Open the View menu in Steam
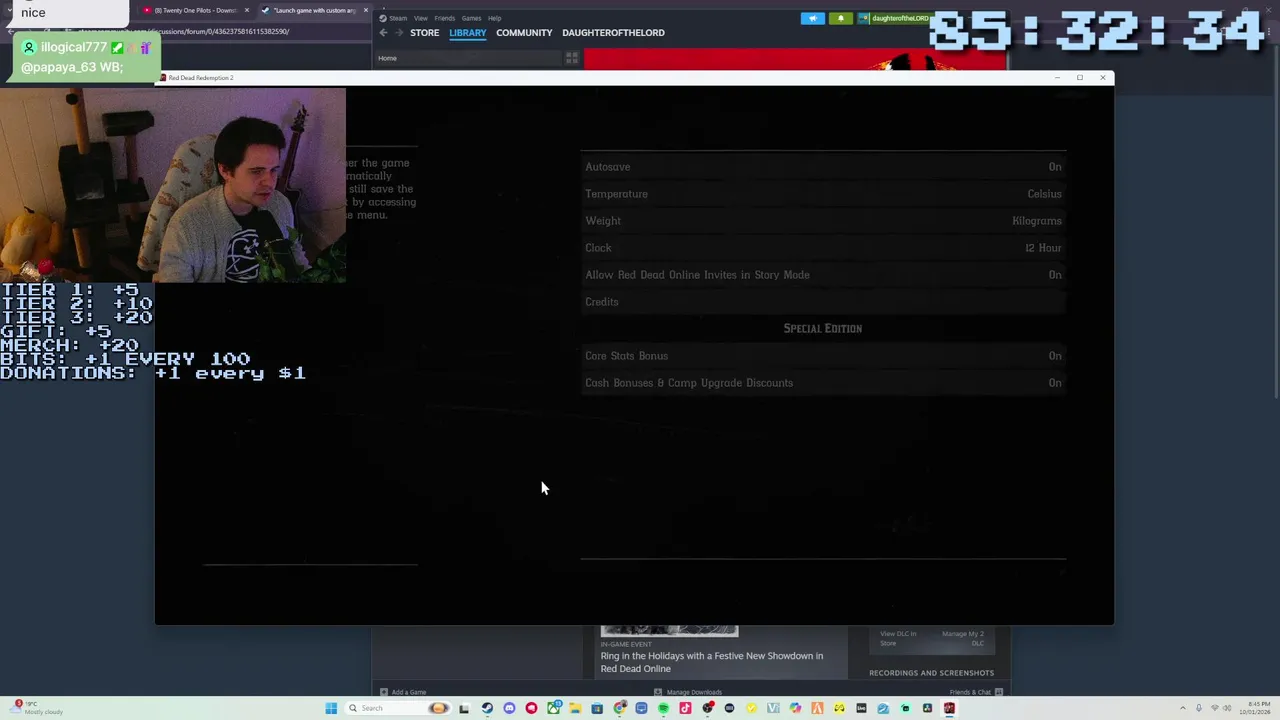 (x=421, y=18)
